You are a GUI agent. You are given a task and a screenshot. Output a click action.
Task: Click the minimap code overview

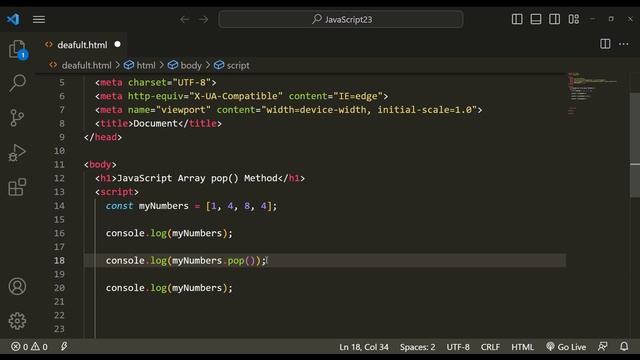[592, 94]
